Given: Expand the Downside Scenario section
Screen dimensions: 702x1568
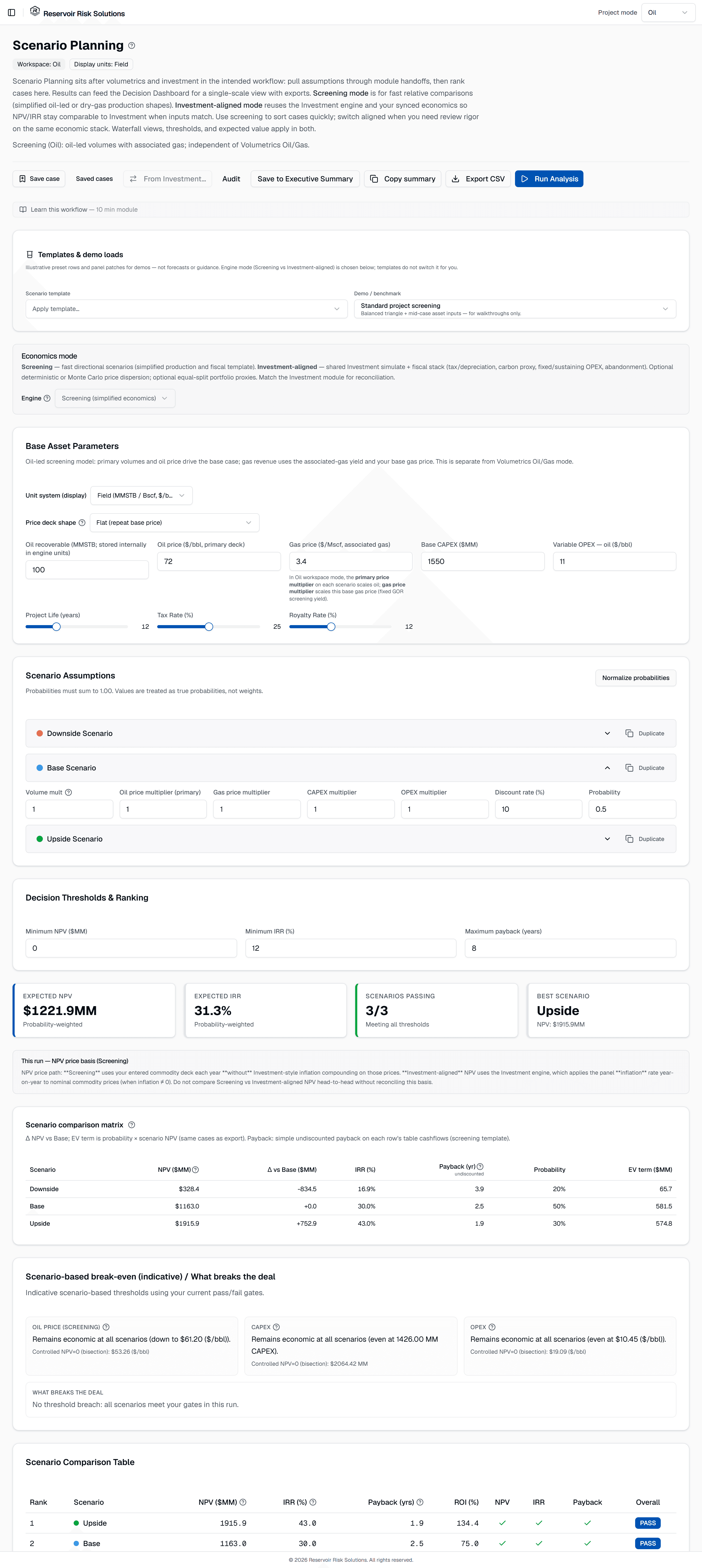Looking at the screenshot, I should click(x=607, y=734).
